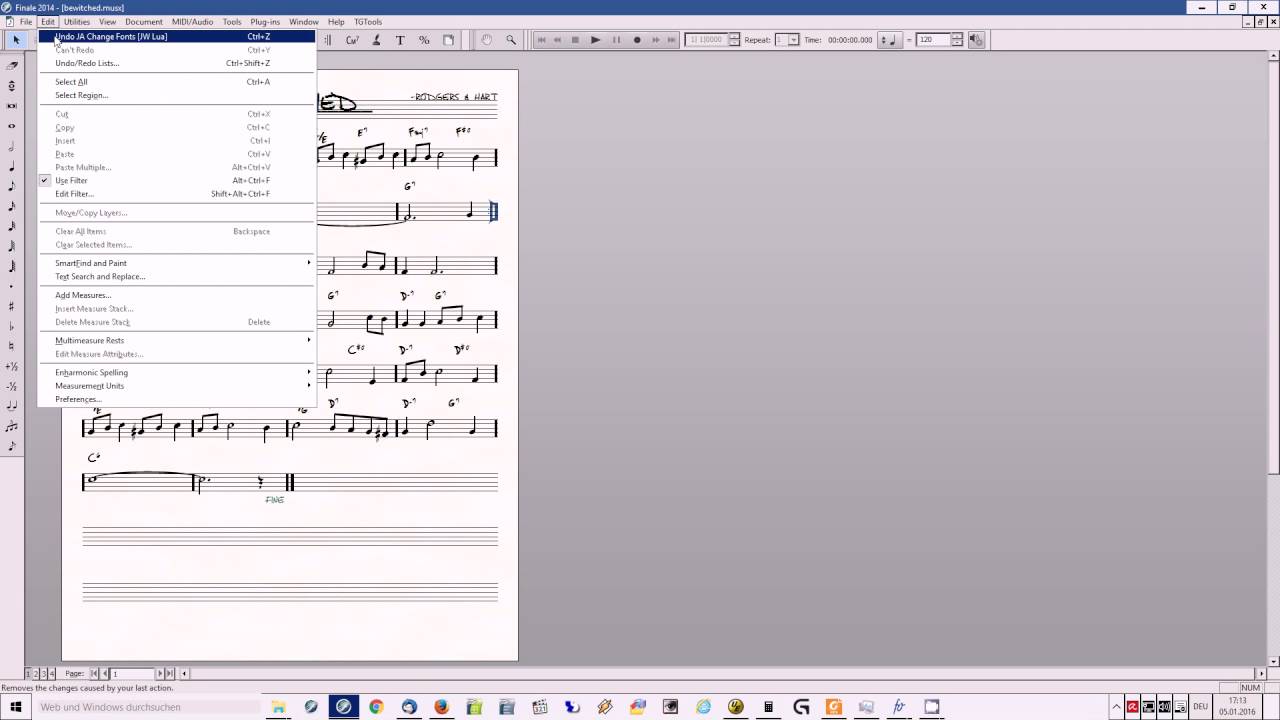Start recording with Record button

pos(637,40)
